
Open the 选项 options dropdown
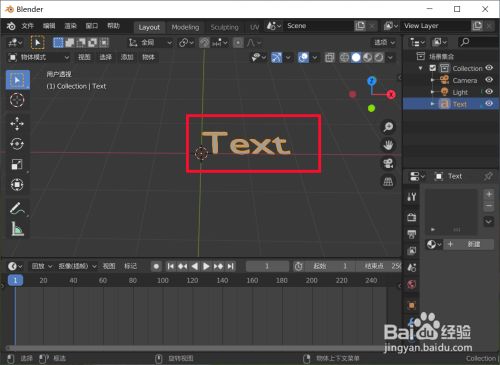(x=384, y=43)
